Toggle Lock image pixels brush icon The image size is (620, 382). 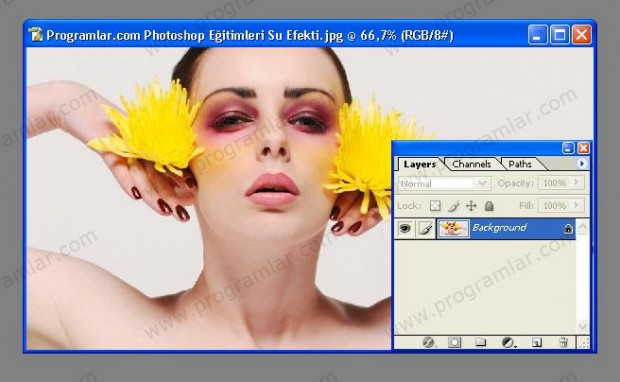453,206
